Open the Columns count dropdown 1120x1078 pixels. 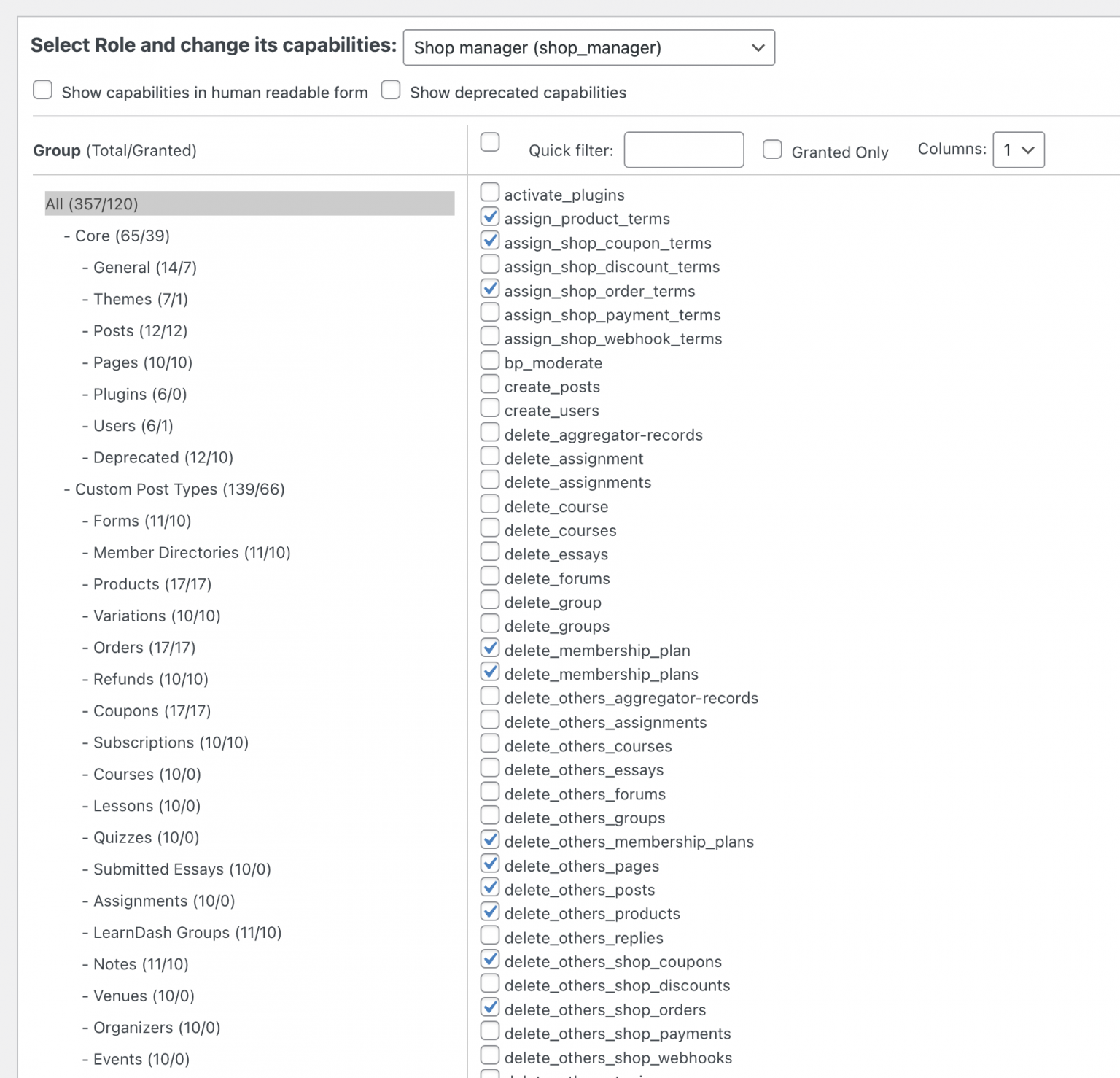pyautogui.click(x=1018, y=150)
